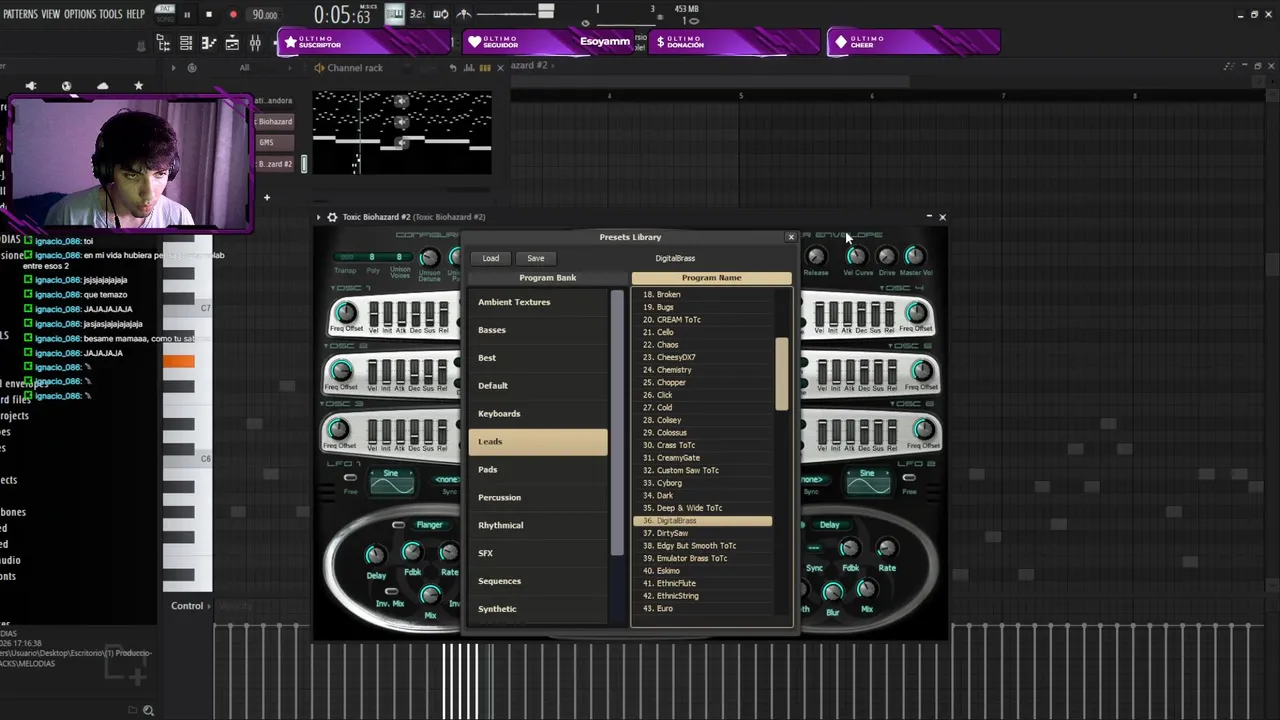
Task: Click the loop recording icon
Action: pyautogui.click(x=440, y=14)
